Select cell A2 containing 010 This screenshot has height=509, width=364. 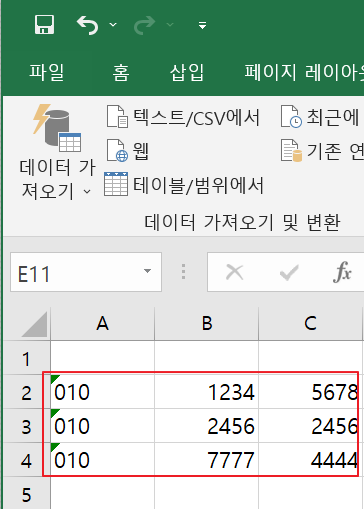coord(103,392)
